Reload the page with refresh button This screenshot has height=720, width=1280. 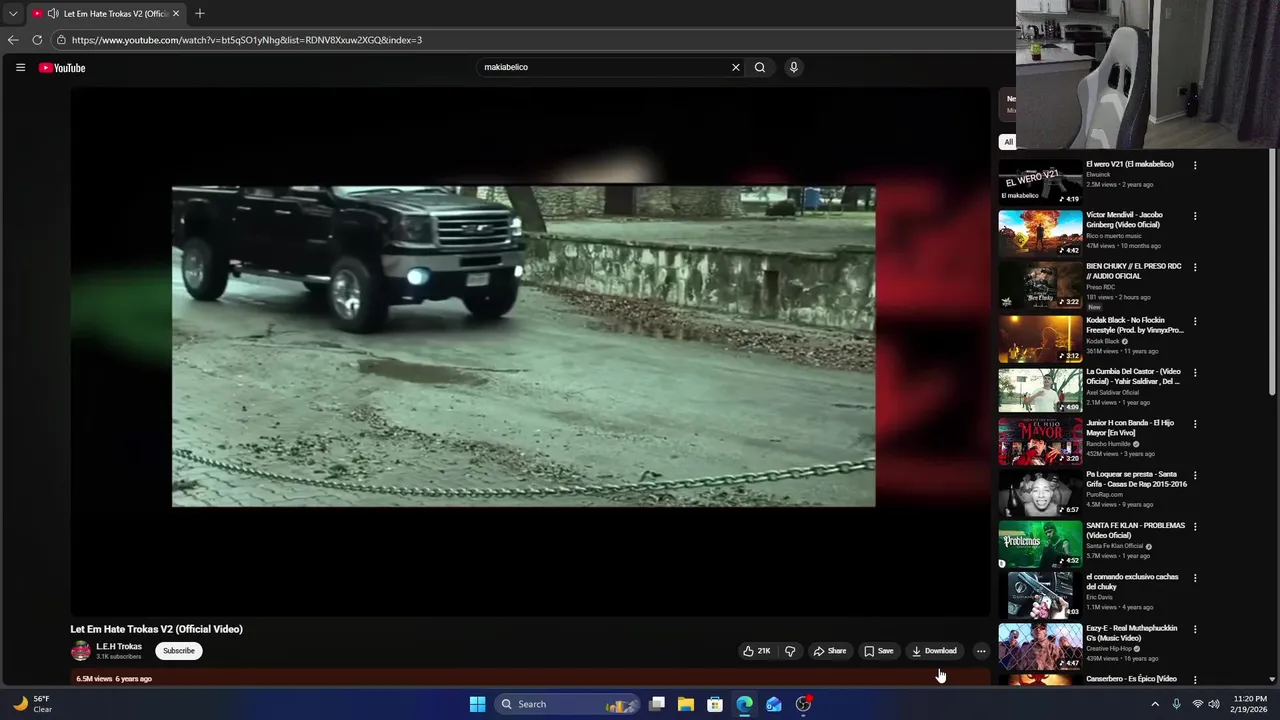click(x=37, y=40)
